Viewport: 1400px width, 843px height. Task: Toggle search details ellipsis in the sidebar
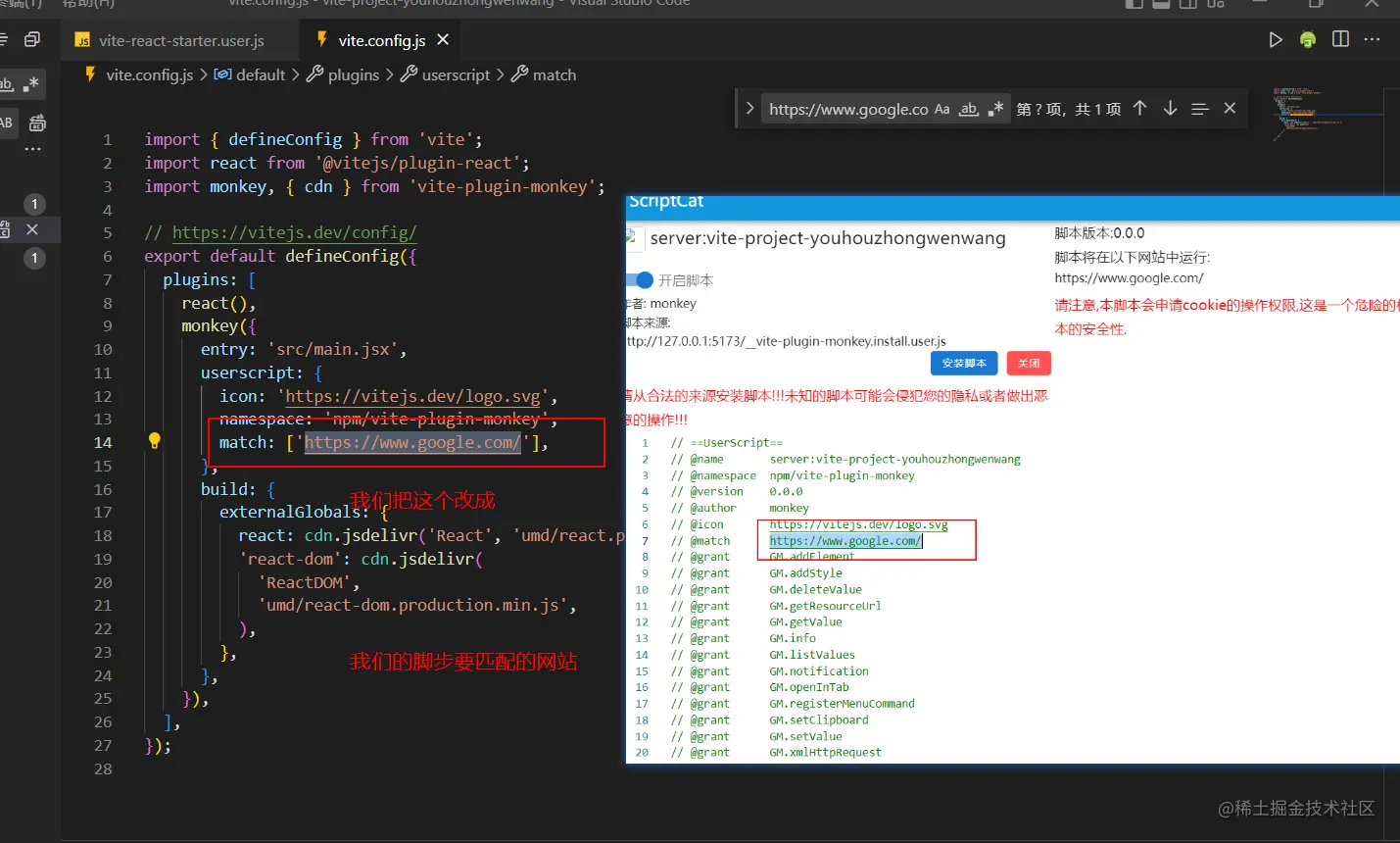point(32,150)
